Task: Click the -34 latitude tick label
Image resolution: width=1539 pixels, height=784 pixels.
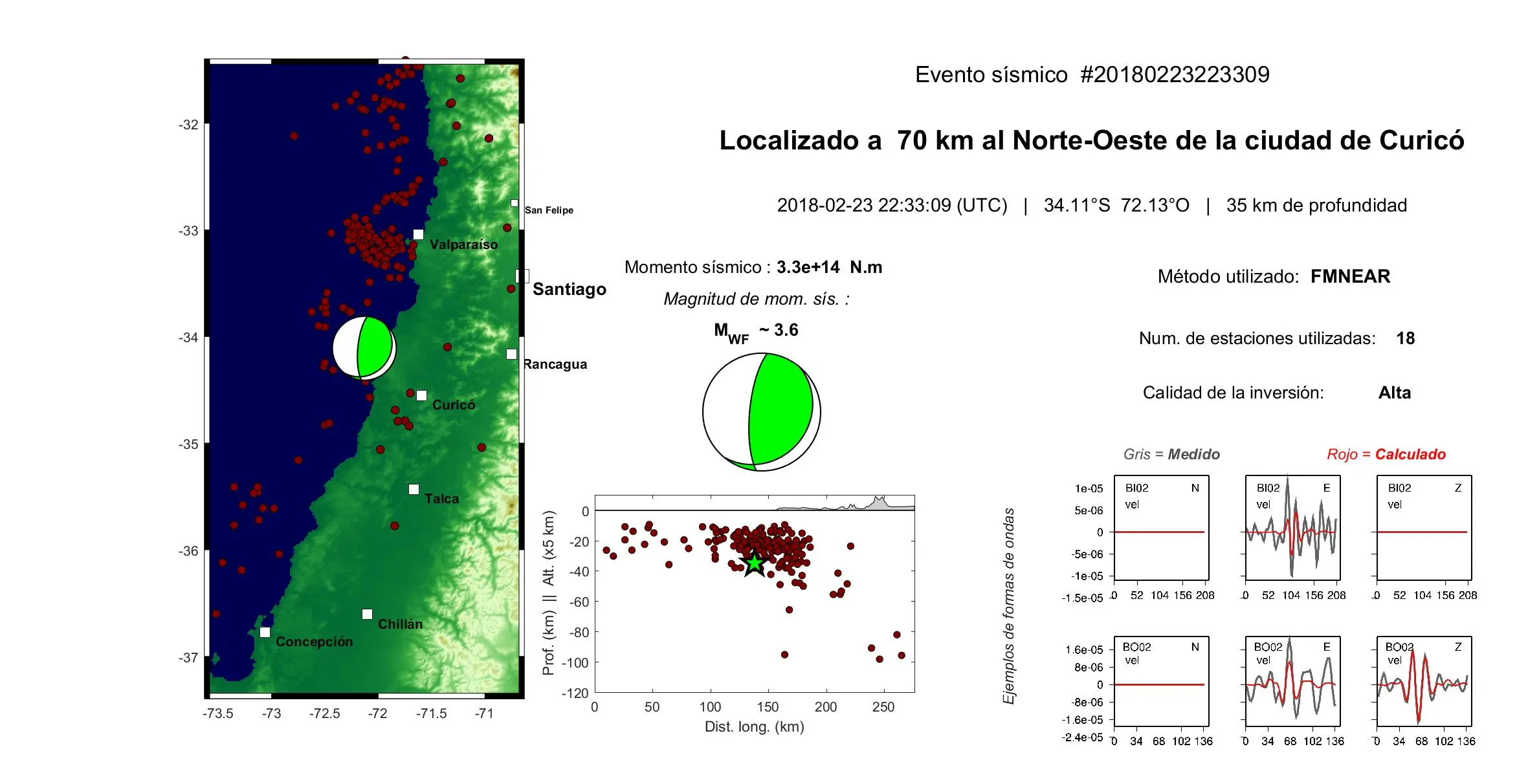Action: pyautogui.click(x=188, y=337)
